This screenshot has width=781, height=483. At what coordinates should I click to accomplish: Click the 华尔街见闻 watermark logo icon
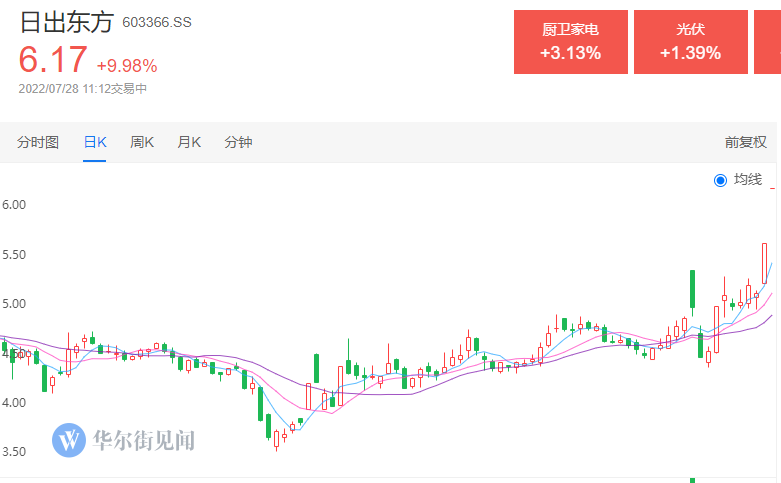tap(69, 440)
